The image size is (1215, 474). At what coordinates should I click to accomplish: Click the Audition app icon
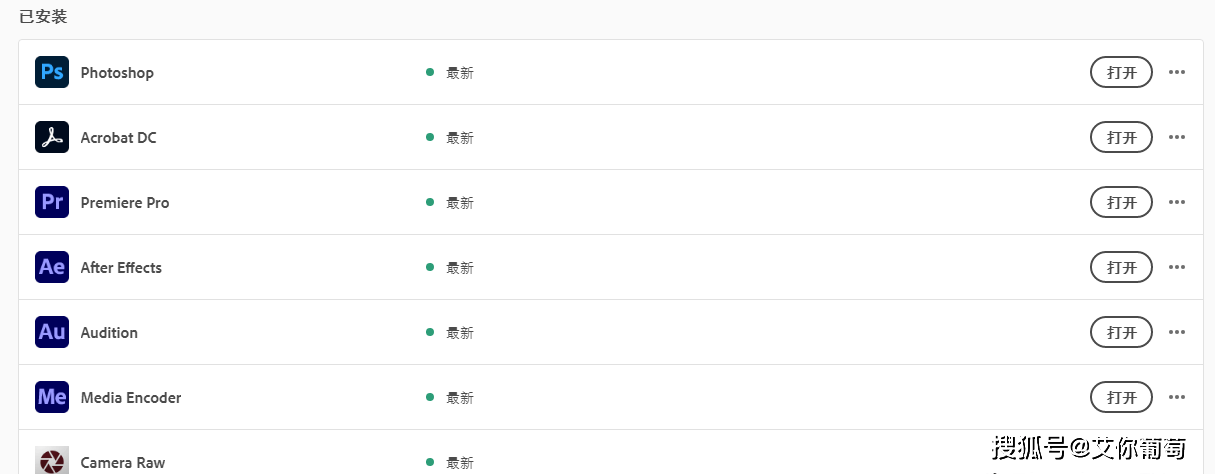52,333
